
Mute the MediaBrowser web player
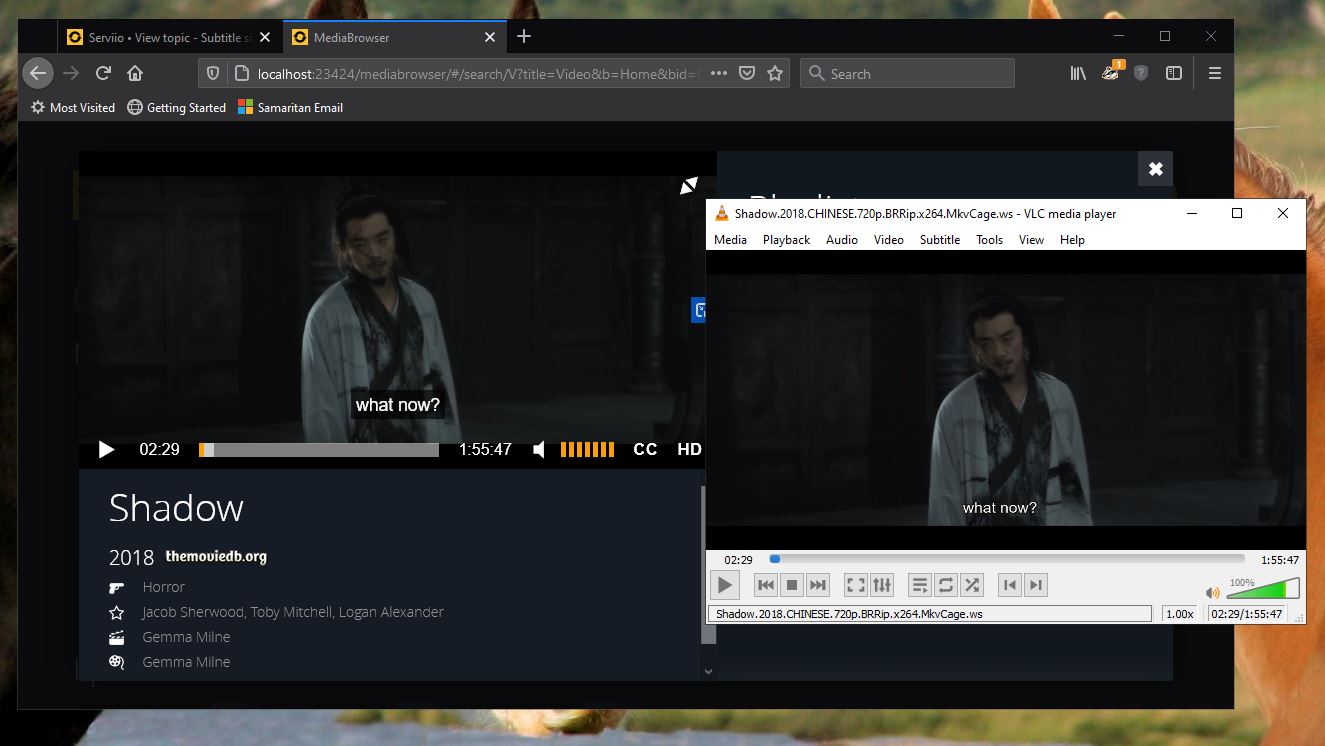pos(539,450)
